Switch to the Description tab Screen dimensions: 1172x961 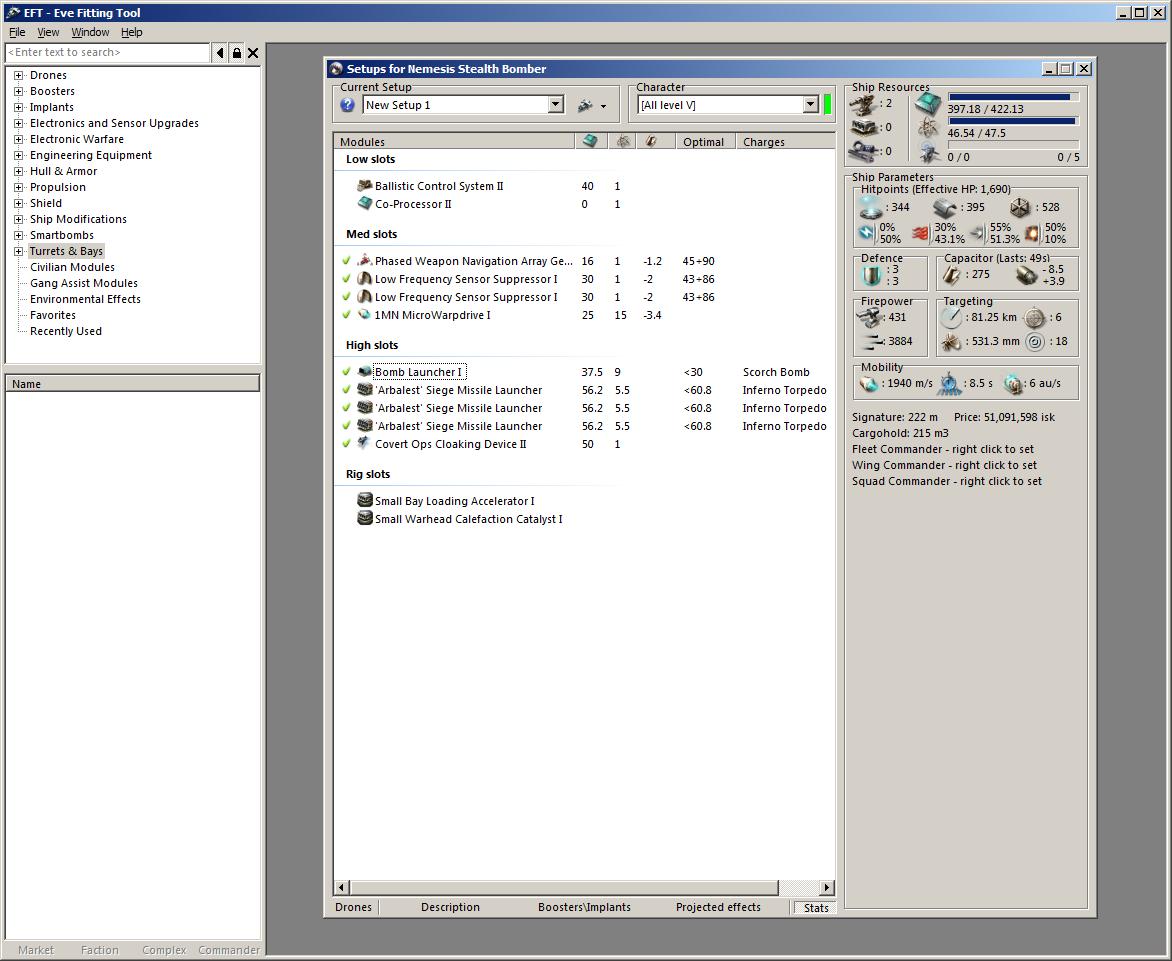pyautogui.click(x=450, y=907)
